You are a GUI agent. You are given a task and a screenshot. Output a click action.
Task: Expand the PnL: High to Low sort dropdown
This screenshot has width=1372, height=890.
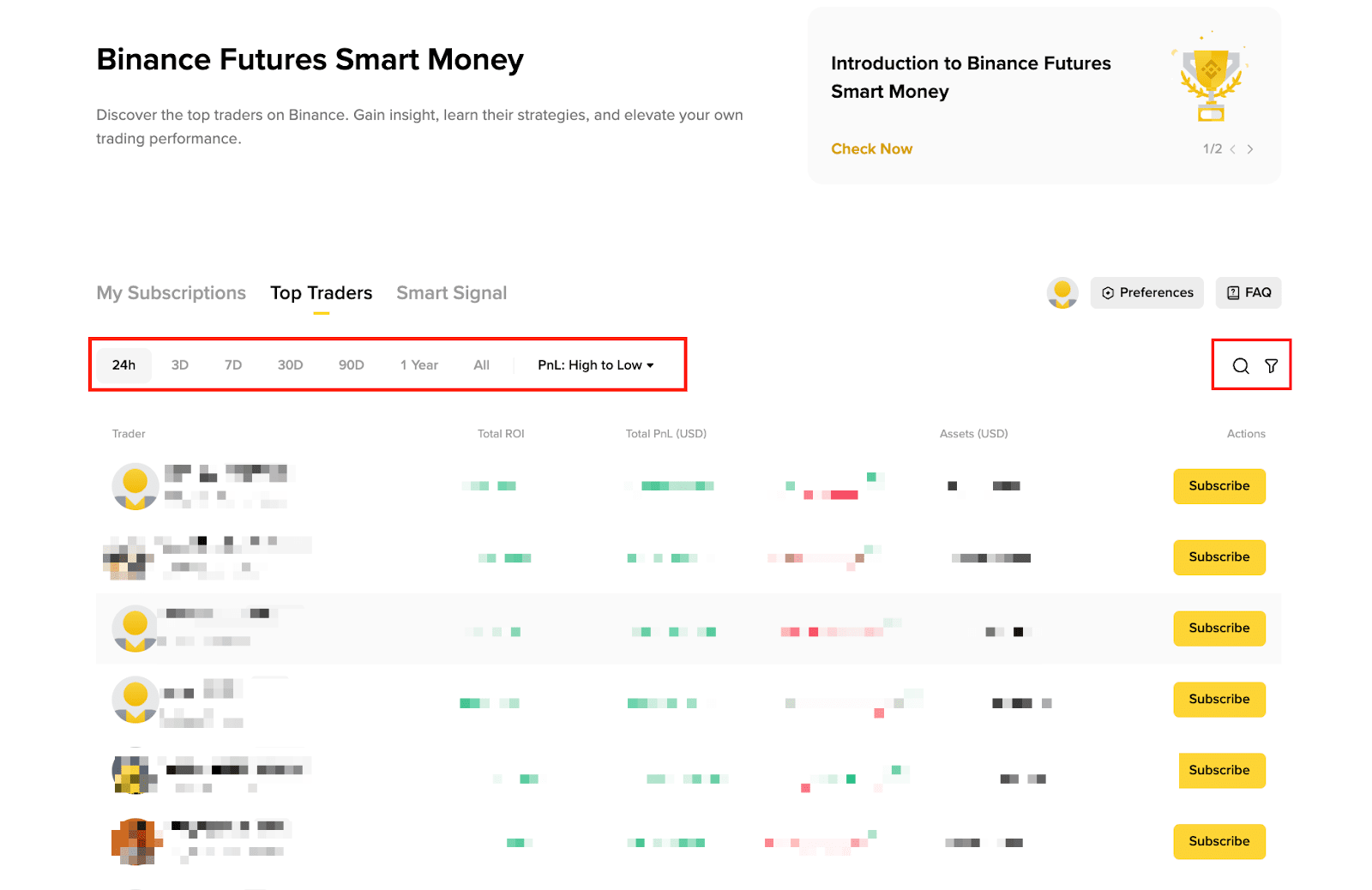tap(596, 365)
